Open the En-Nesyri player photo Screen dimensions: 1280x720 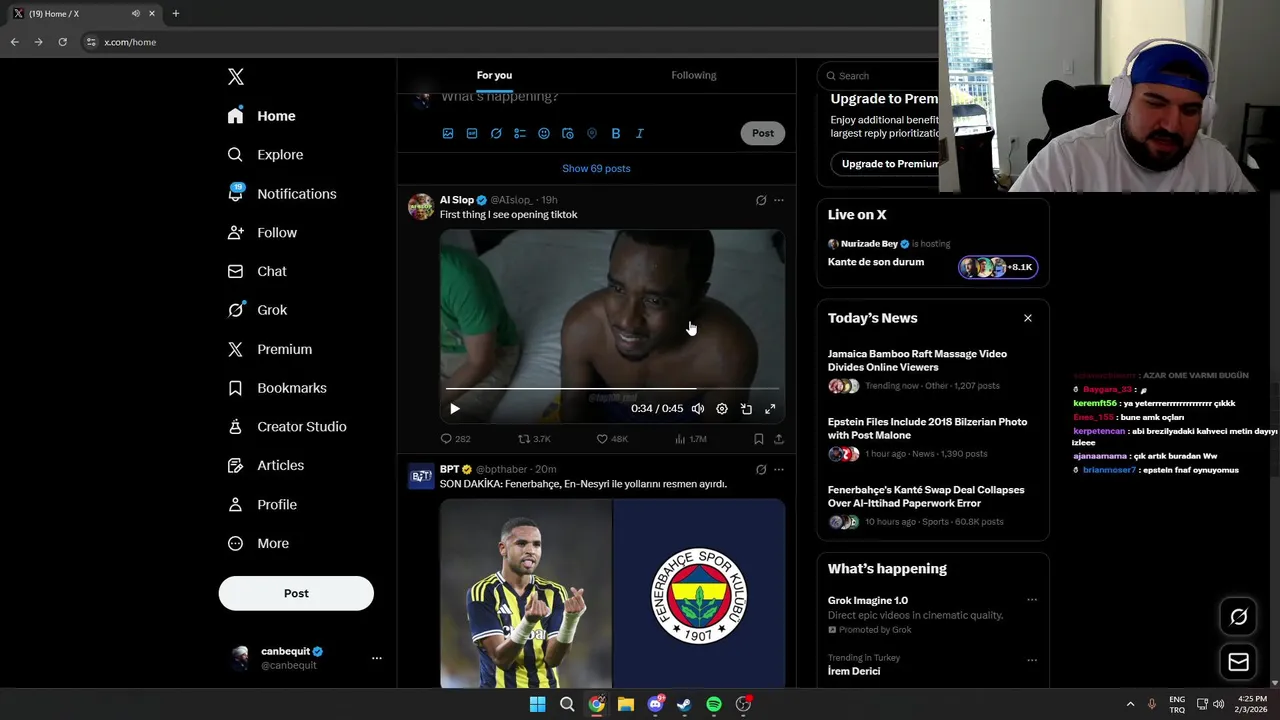526,593
